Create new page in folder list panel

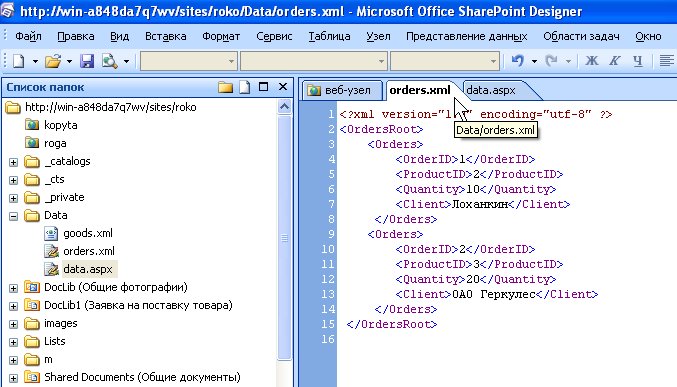click(x=245, y=87)
